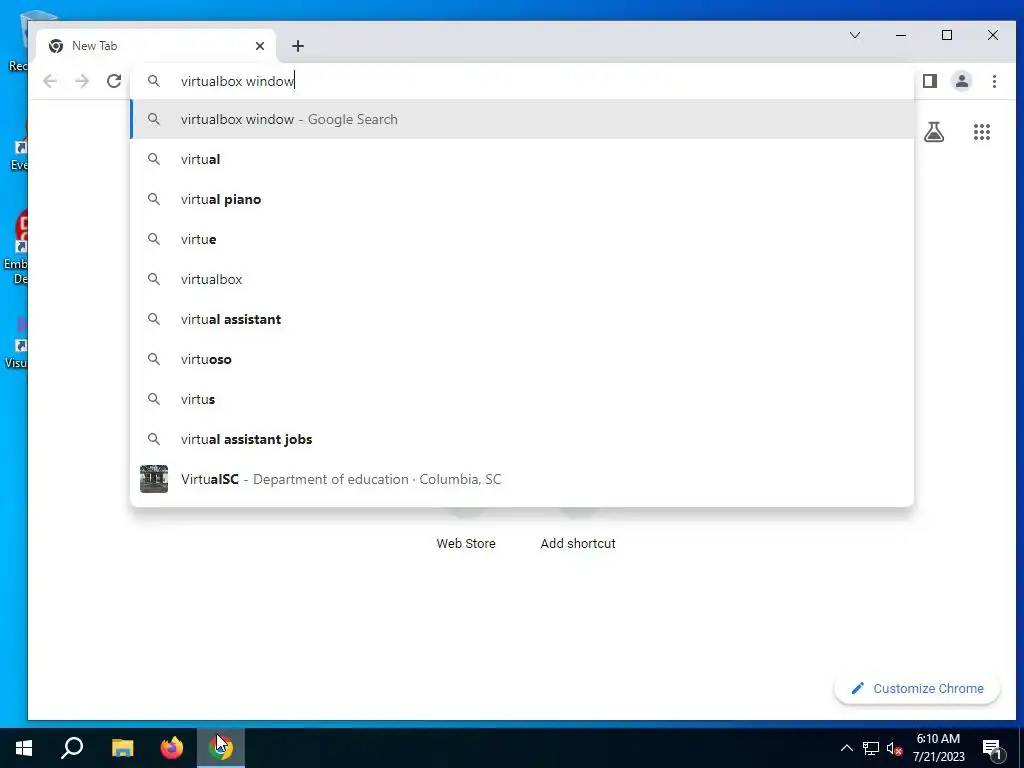1024x768 pixels.
Task: Open the Chrome profile avatar
Action: (x=962, y=81)
